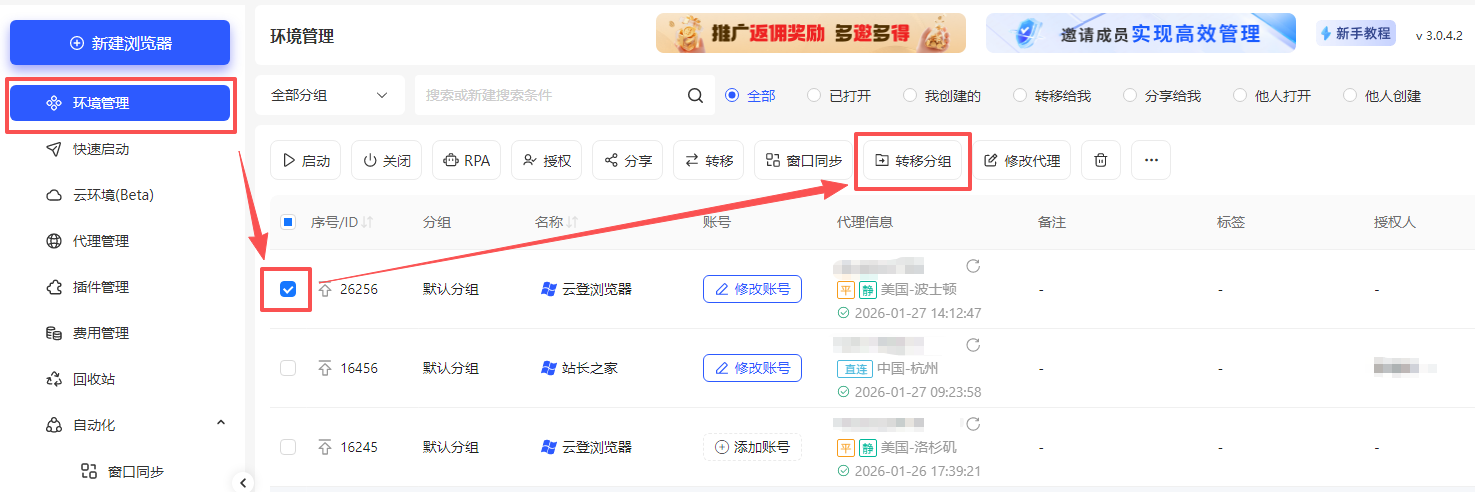Pin row 26256 to top arrow
The width and height of the screenshot is (1475, 492).
[x=324, y=289]
